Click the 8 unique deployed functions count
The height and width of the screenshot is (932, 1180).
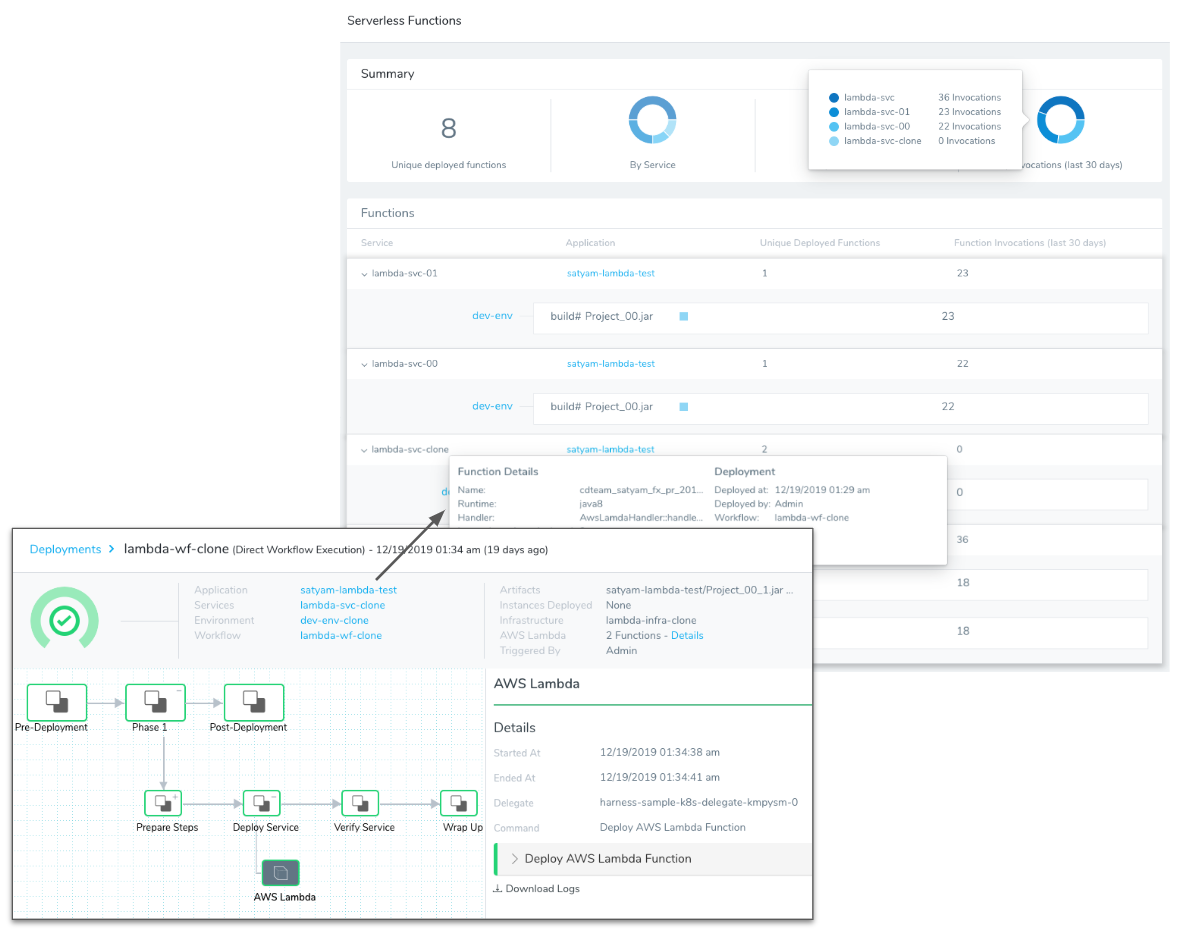(449, 129)
